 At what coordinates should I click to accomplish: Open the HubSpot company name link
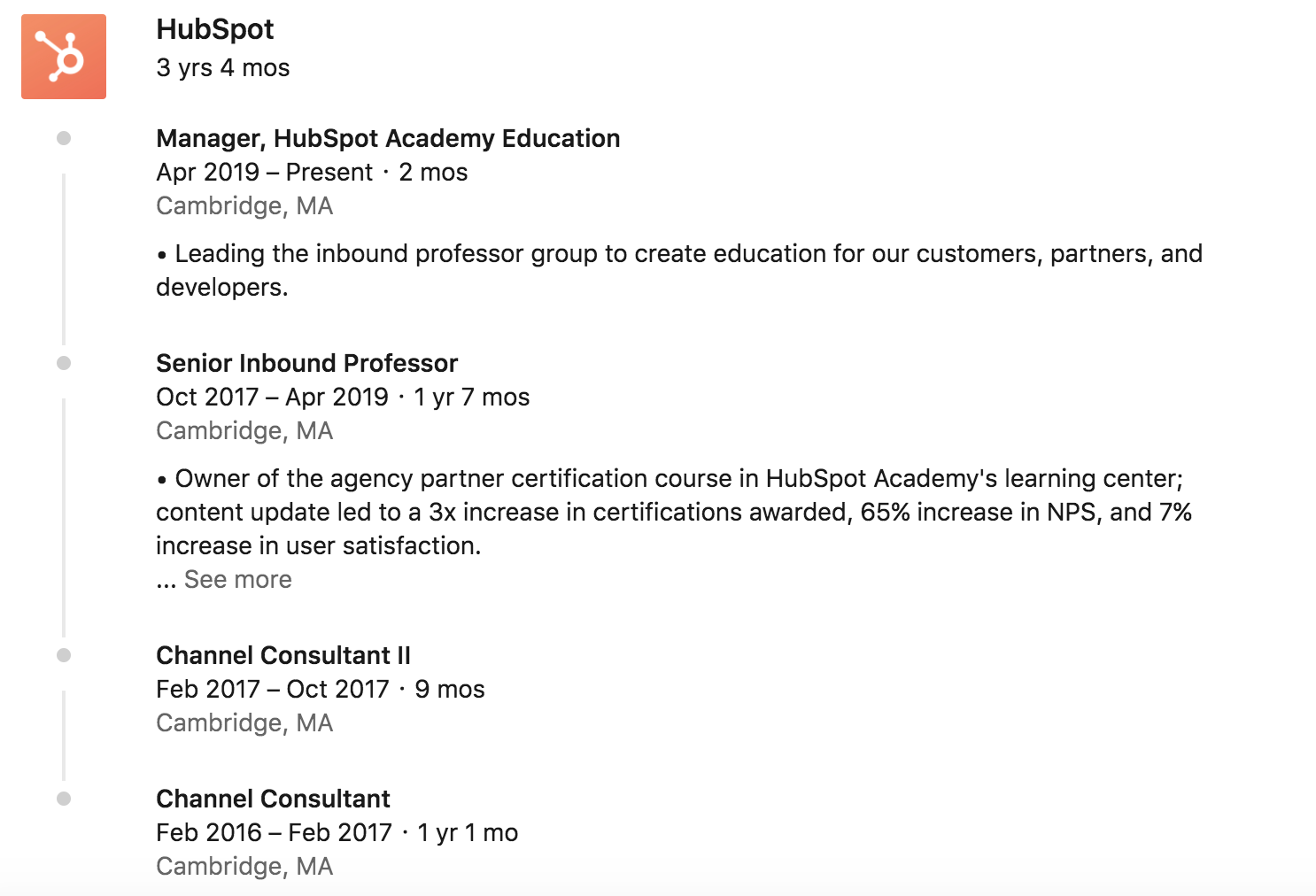tap(215, 29)
